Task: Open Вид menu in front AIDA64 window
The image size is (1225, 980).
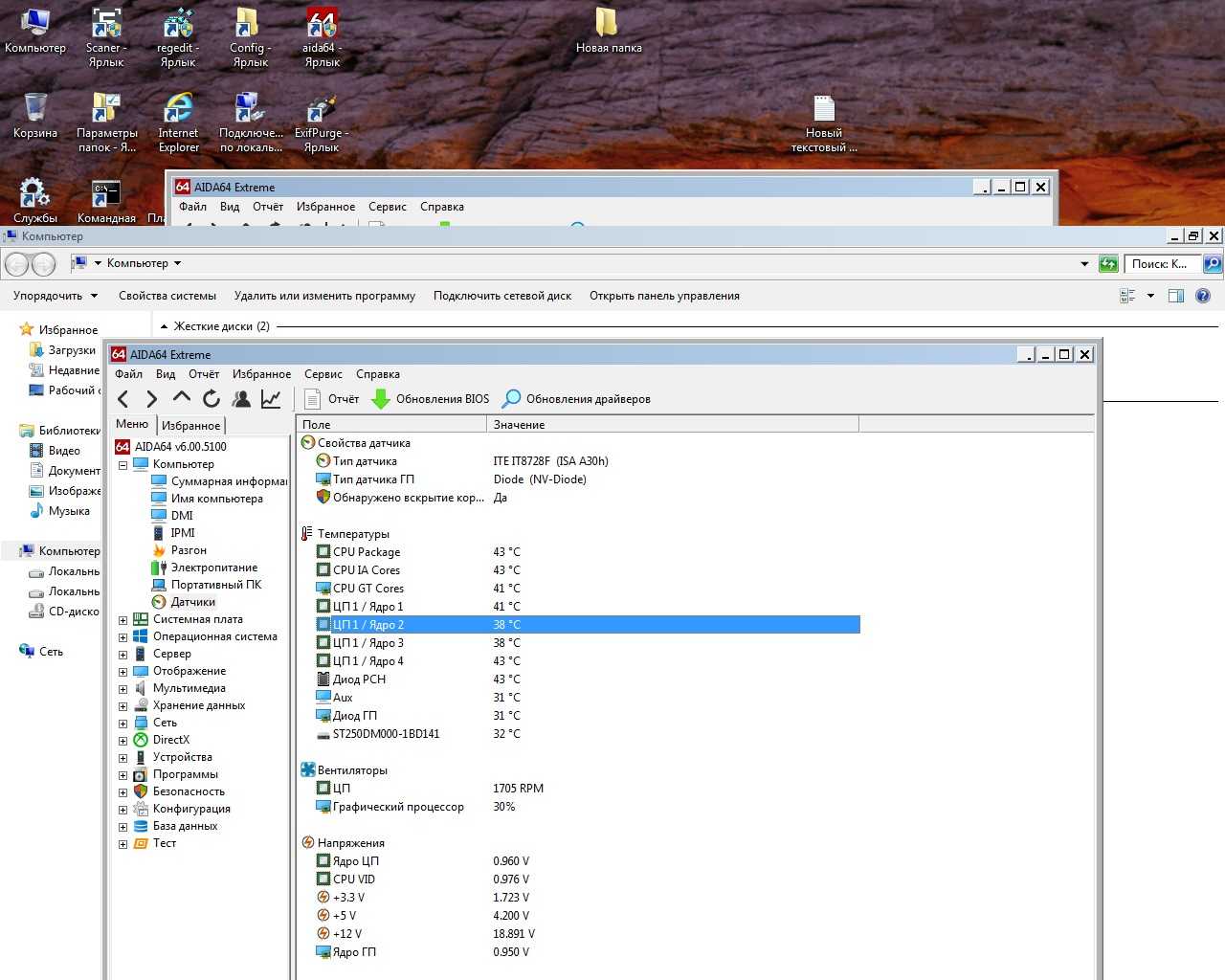Action: (x=166, y=374)
